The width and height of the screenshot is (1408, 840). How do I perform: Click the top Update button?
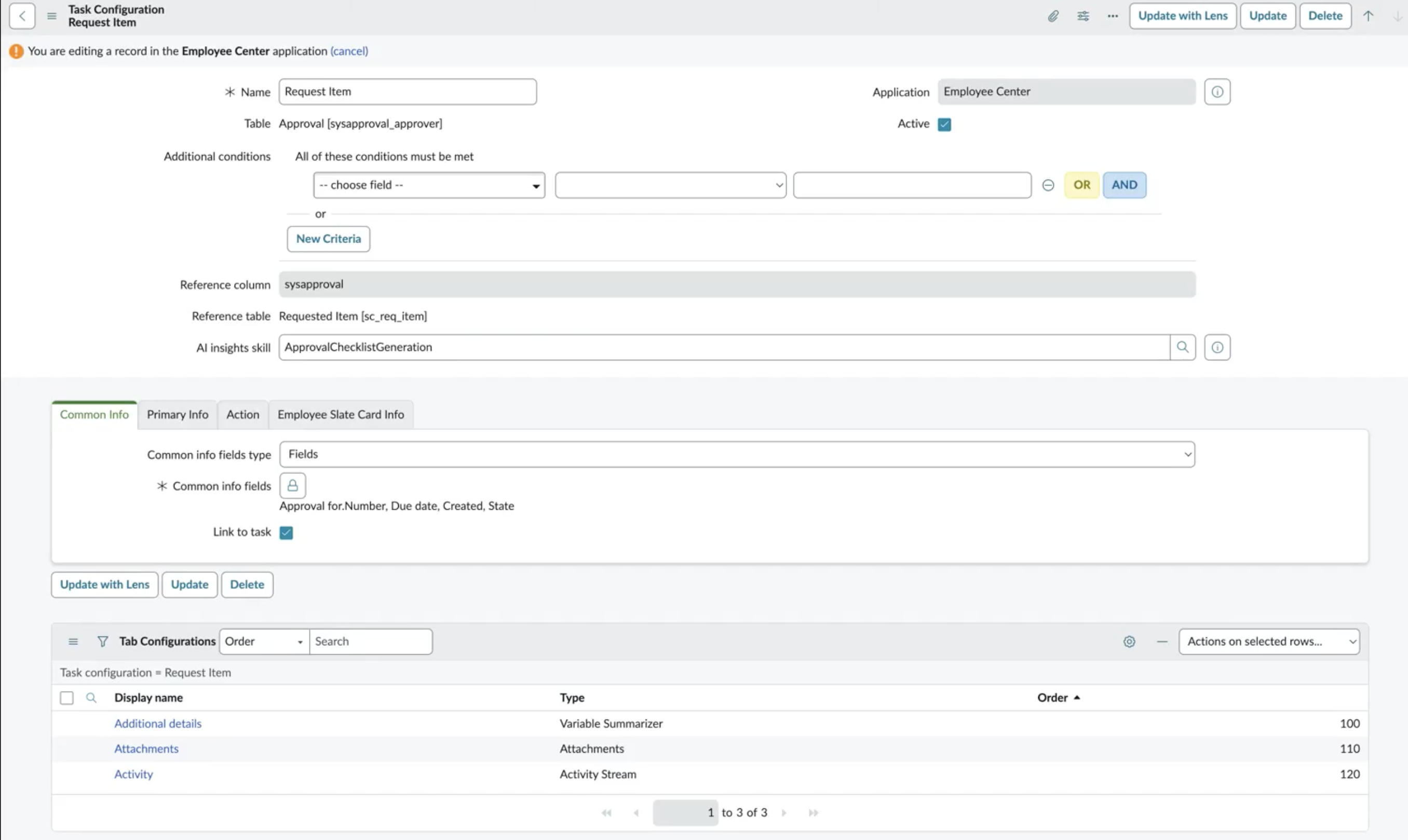coord(1268,16)
